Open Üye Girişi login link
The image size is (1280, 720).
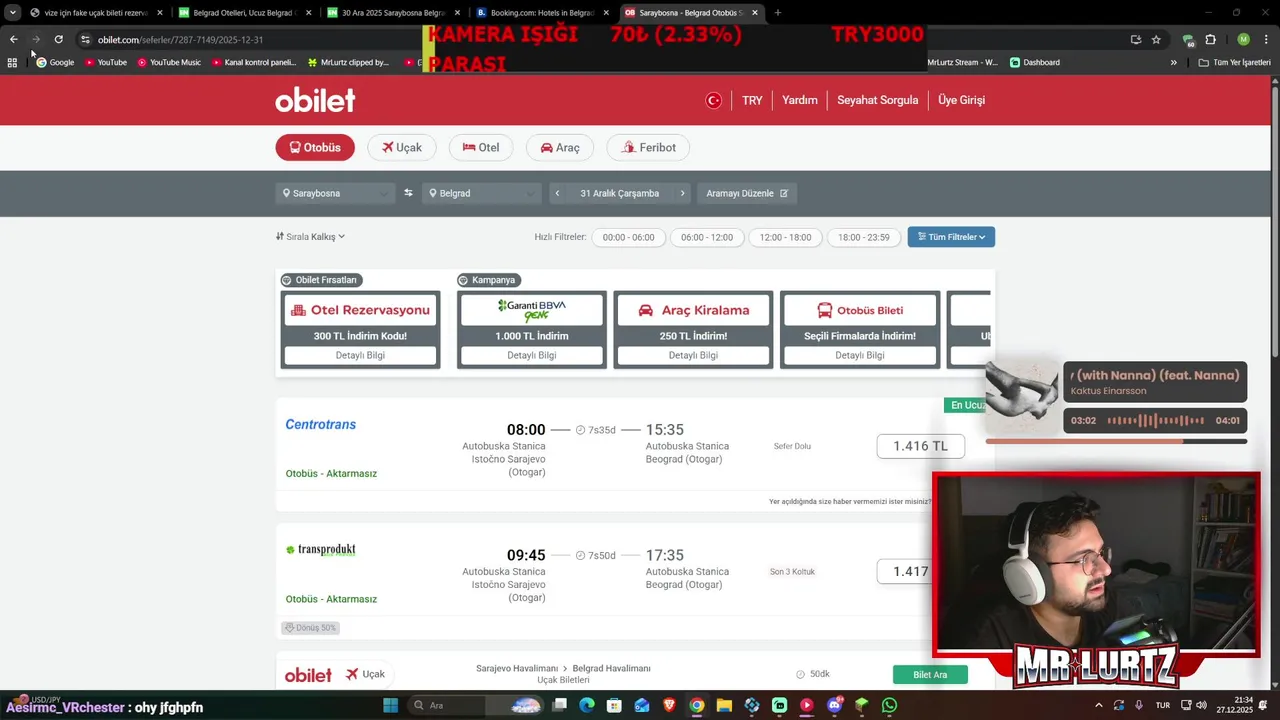tap(962, 100)
